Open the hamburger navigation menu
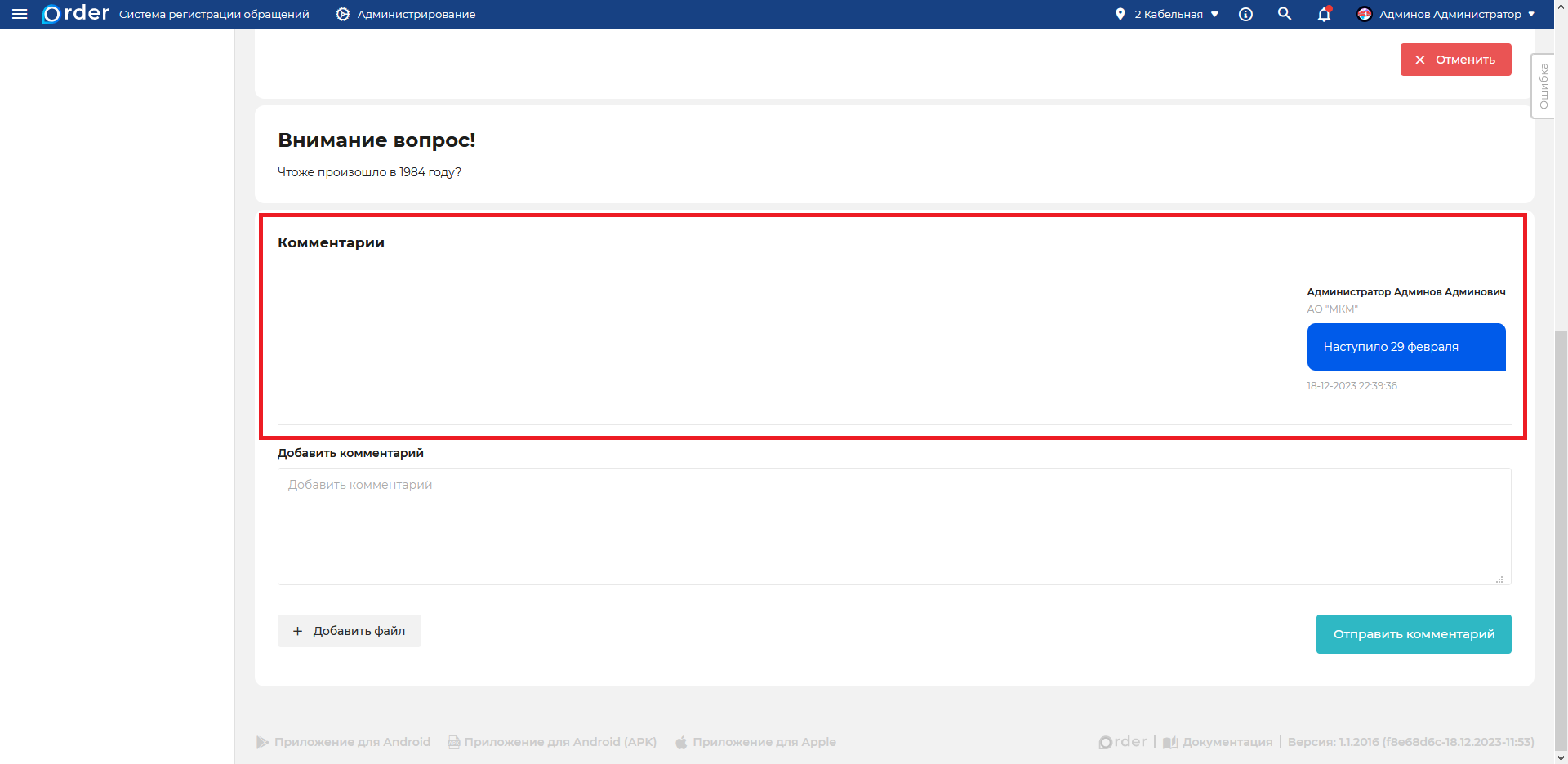Viewport: 1568px width, 764px height. (x=20, y=14)
